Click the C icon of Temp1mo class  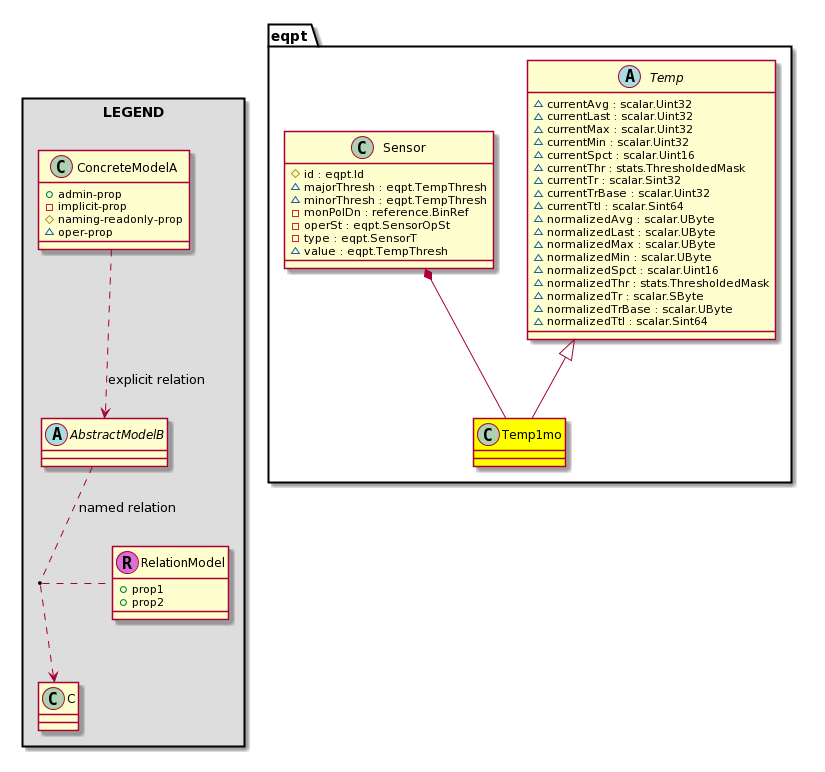488,434
